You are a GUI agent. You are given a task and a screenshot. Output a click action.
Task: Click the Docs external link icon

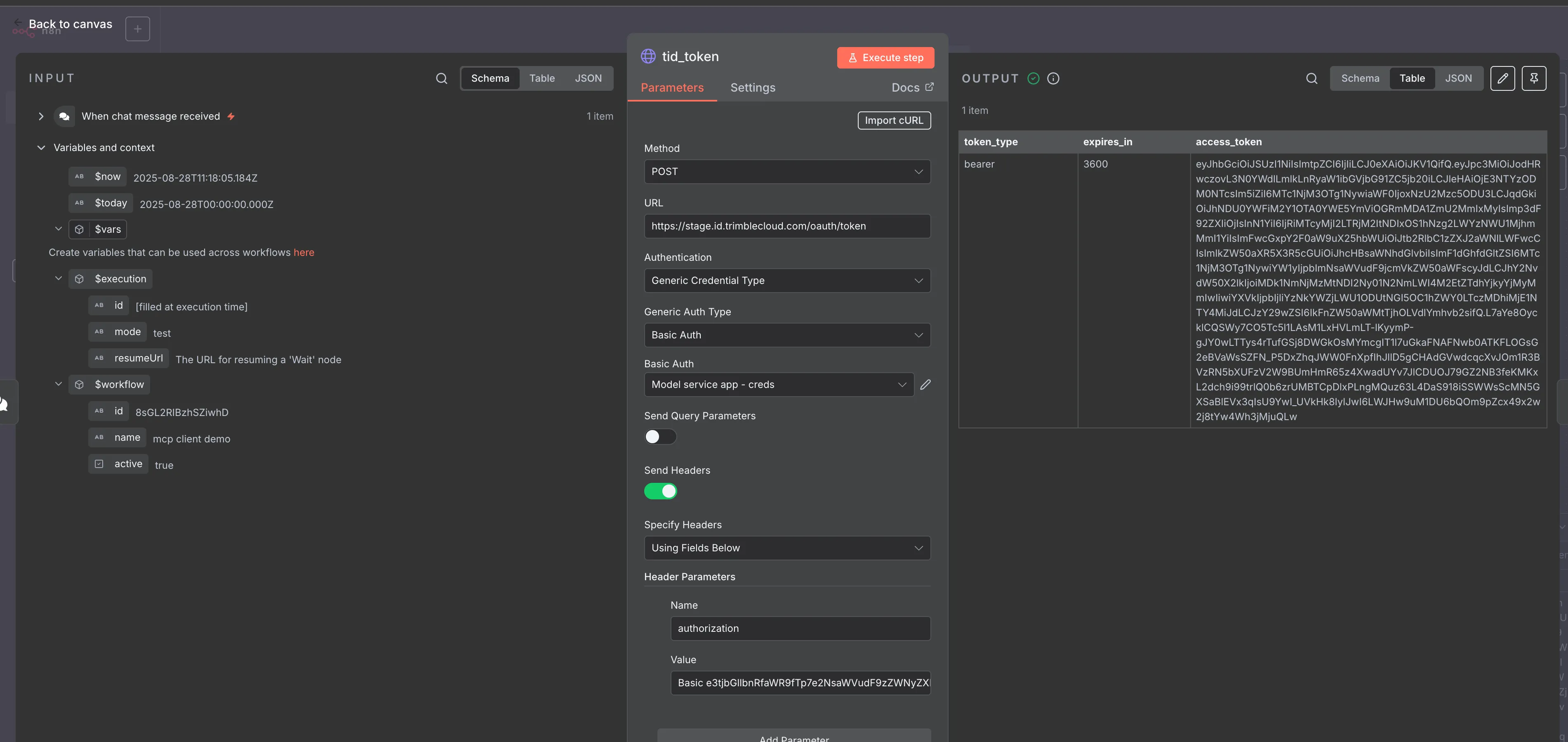click(929, 87)
